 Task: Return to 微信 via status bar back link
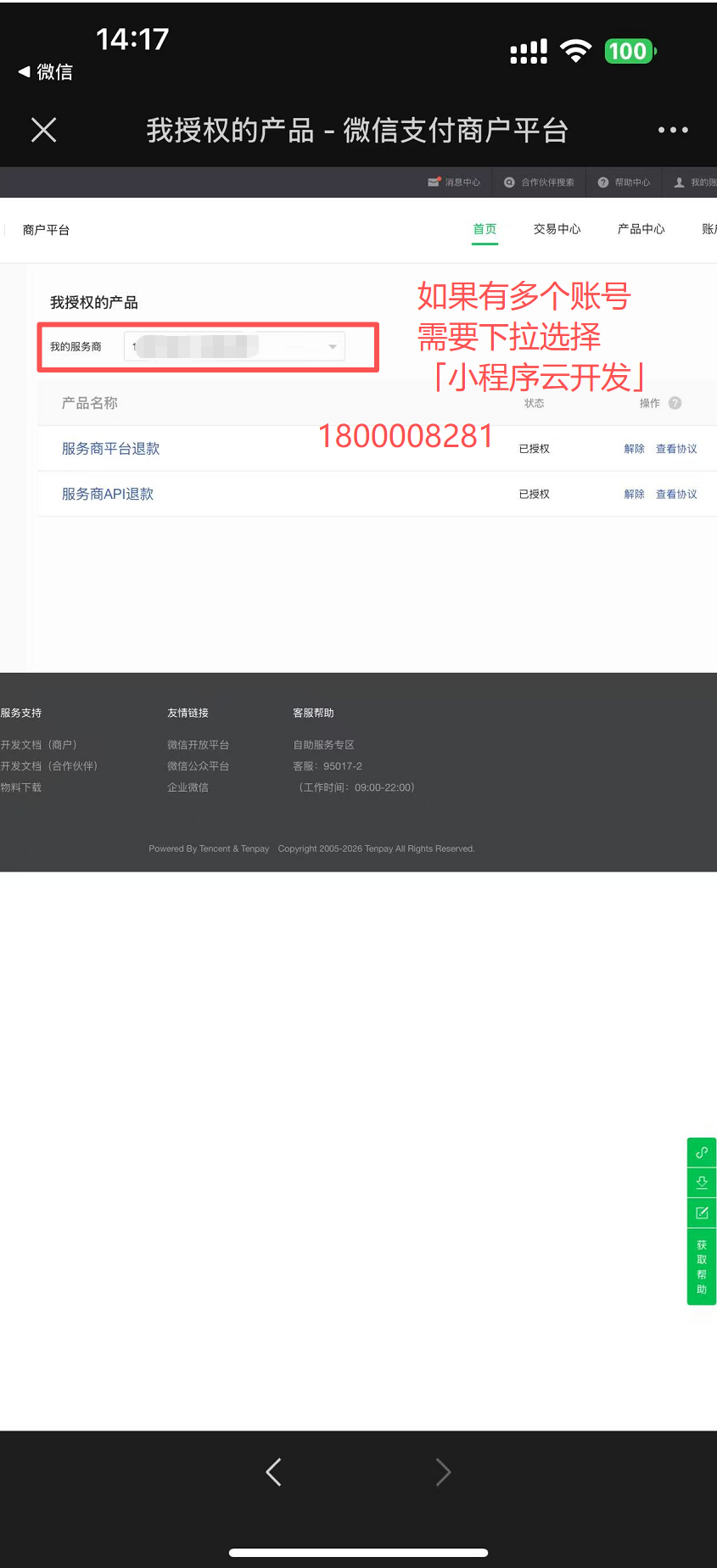(46, 72)
